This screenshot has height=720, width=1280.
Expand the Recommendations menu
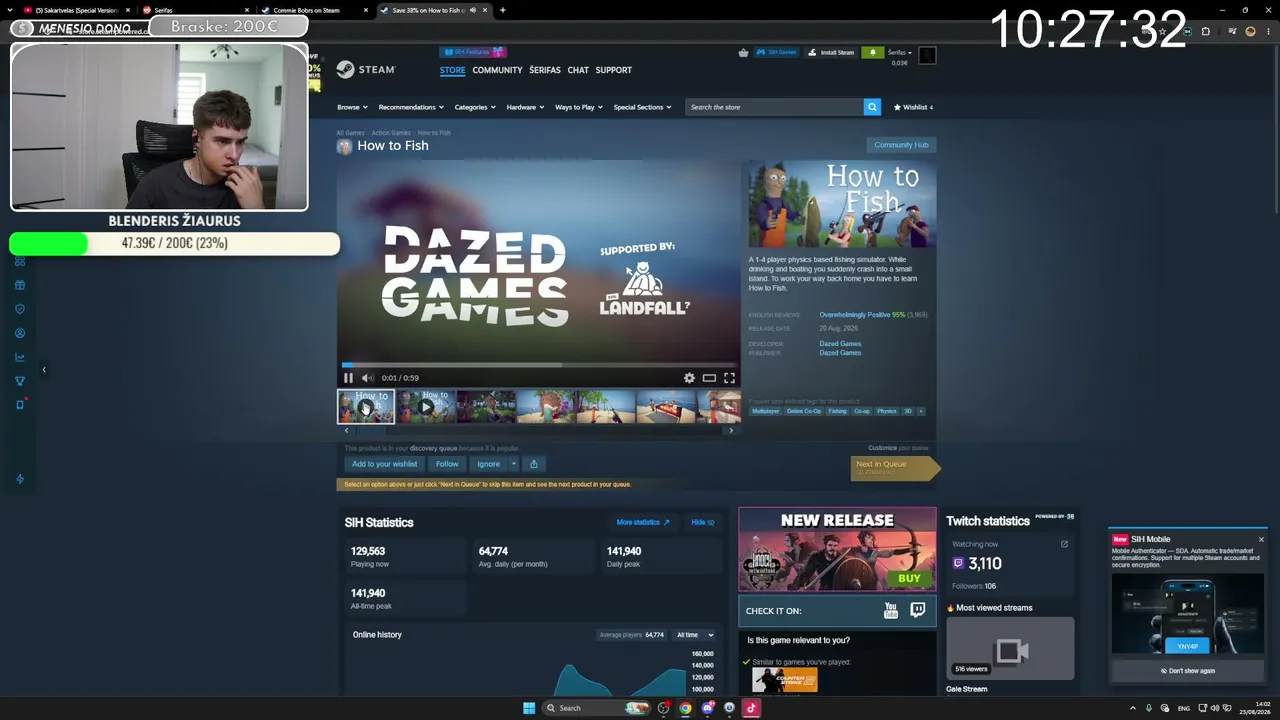pos(411,107)
